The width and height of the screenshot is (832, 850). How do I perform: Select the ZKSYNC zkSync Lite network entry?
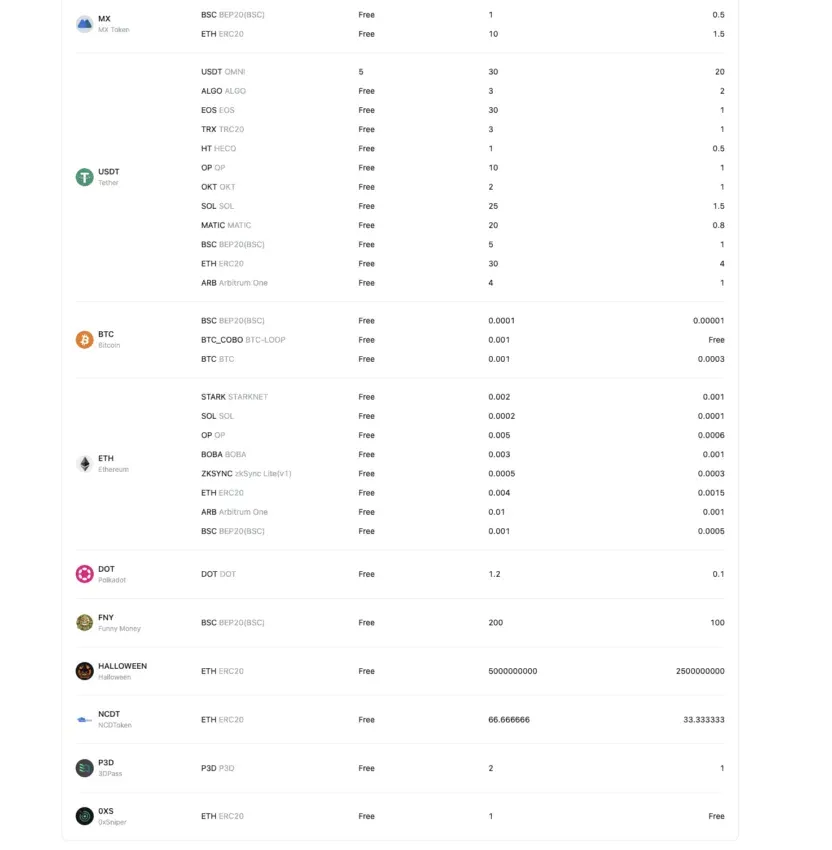246,473
